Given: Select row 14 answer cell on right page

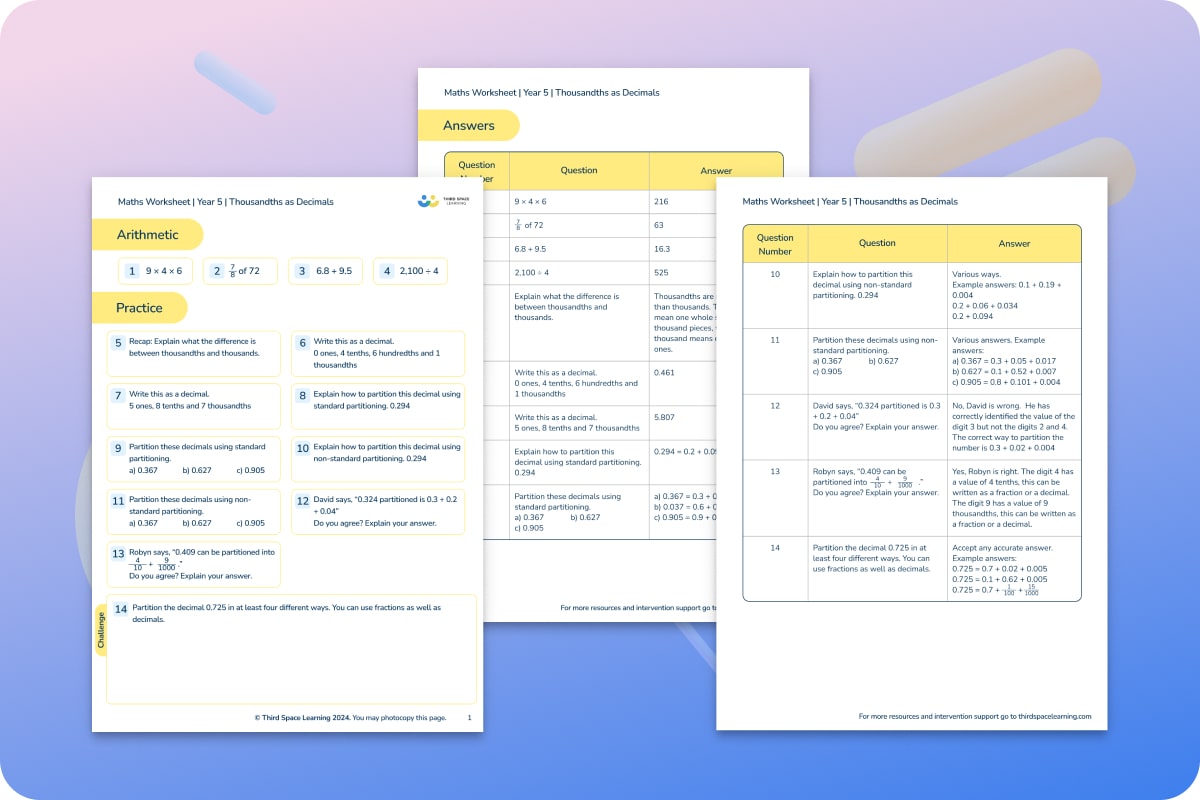Looking at the screenshot, I should pyautogui.click(x=1014, y=569).
